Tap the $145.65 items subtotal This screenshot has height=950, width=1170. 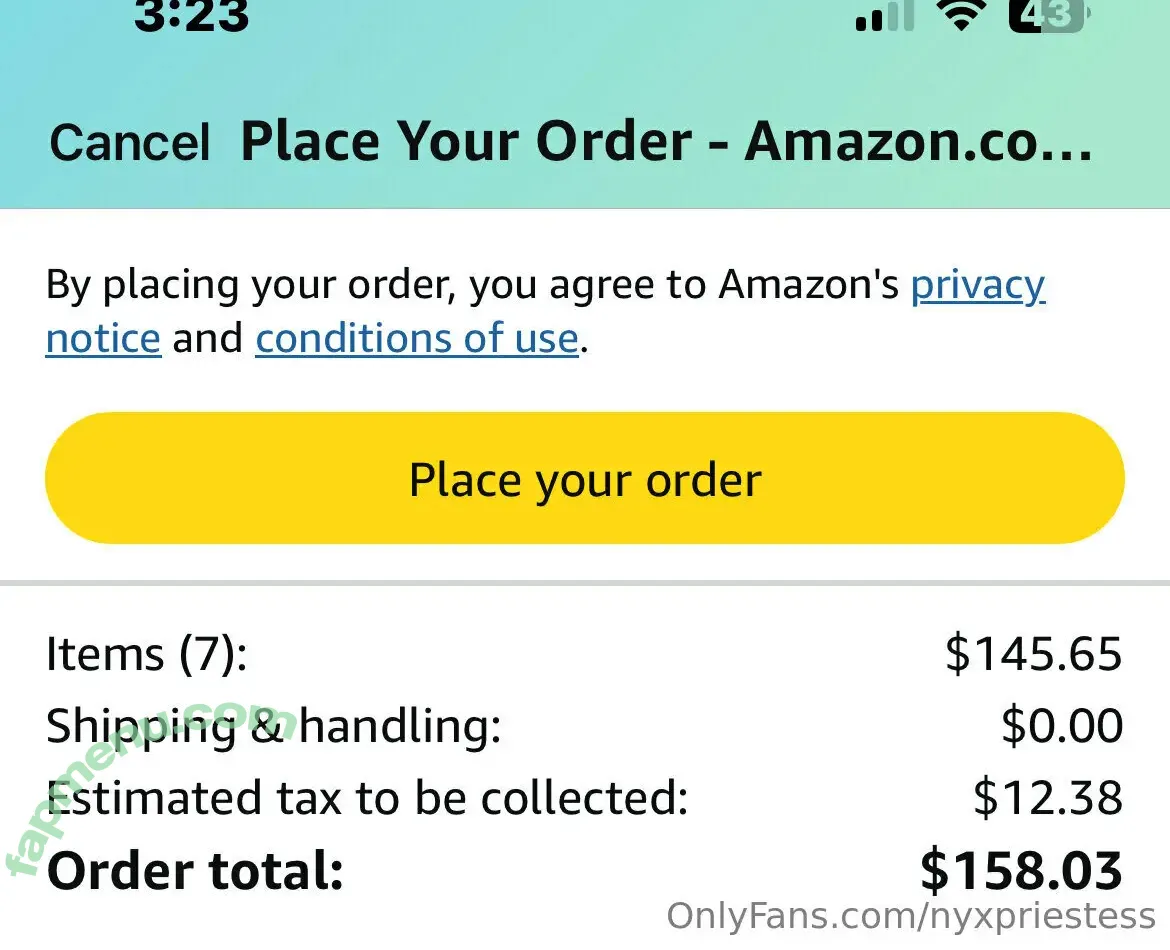coord(1033,655)
